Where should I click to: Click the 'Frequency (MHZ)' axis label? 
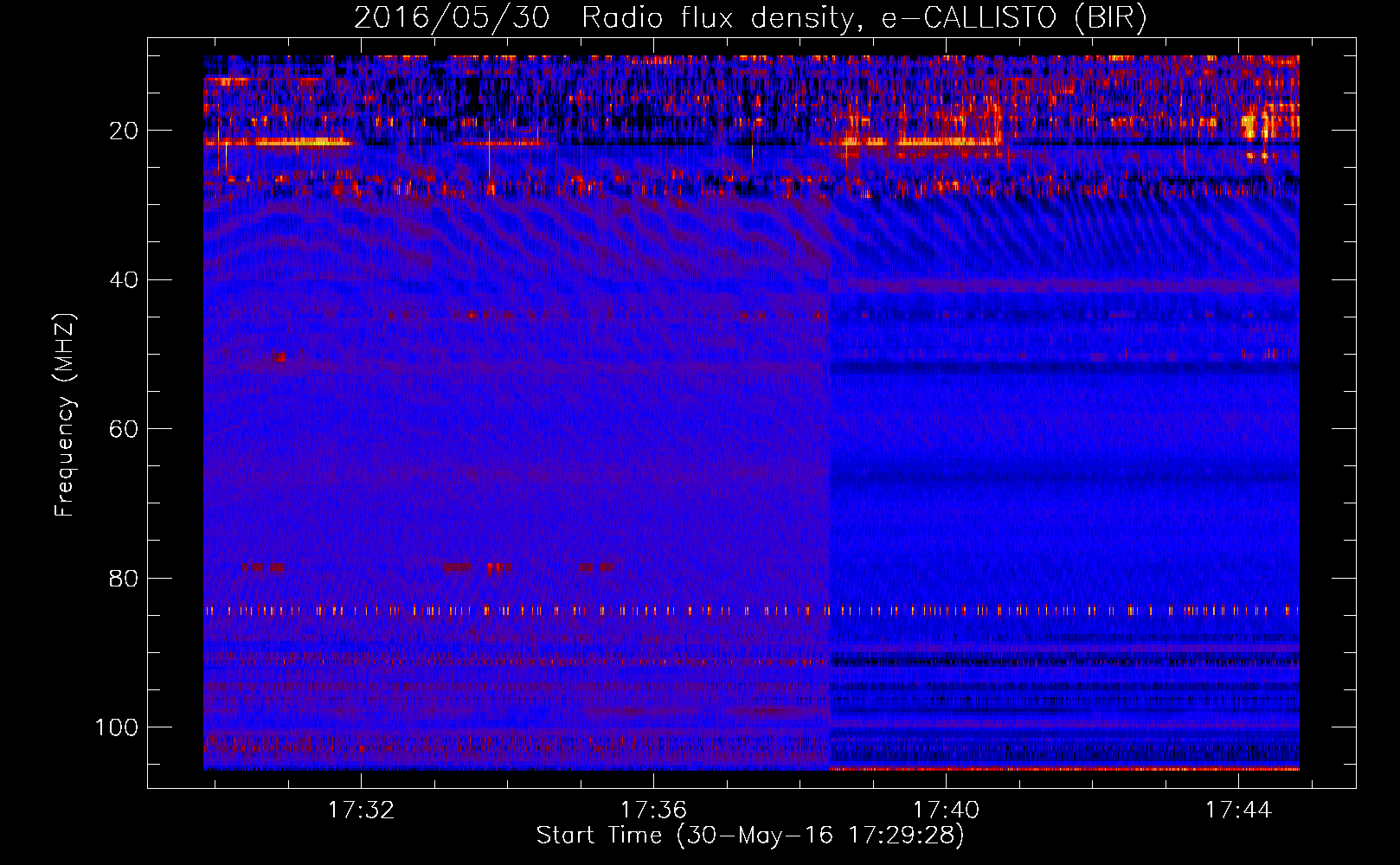point(66,414)
